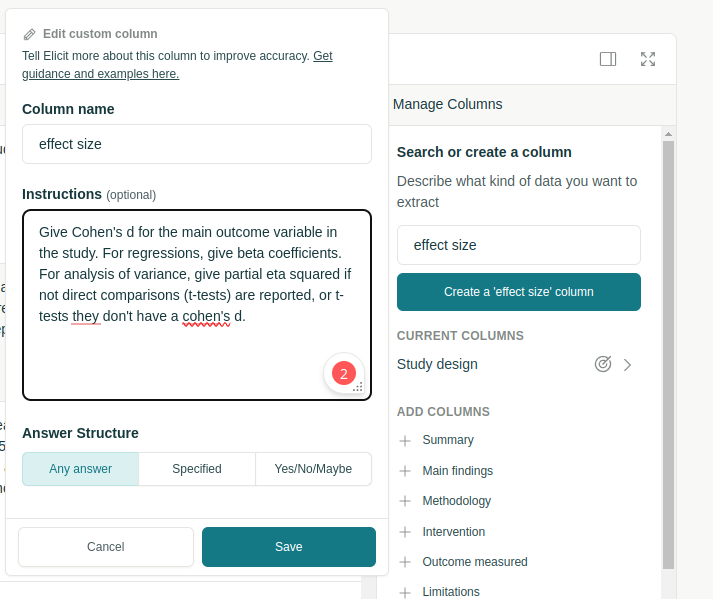Save the custom column edits
The width and height of the screenshot is (713, 599).
coord(288,547)
